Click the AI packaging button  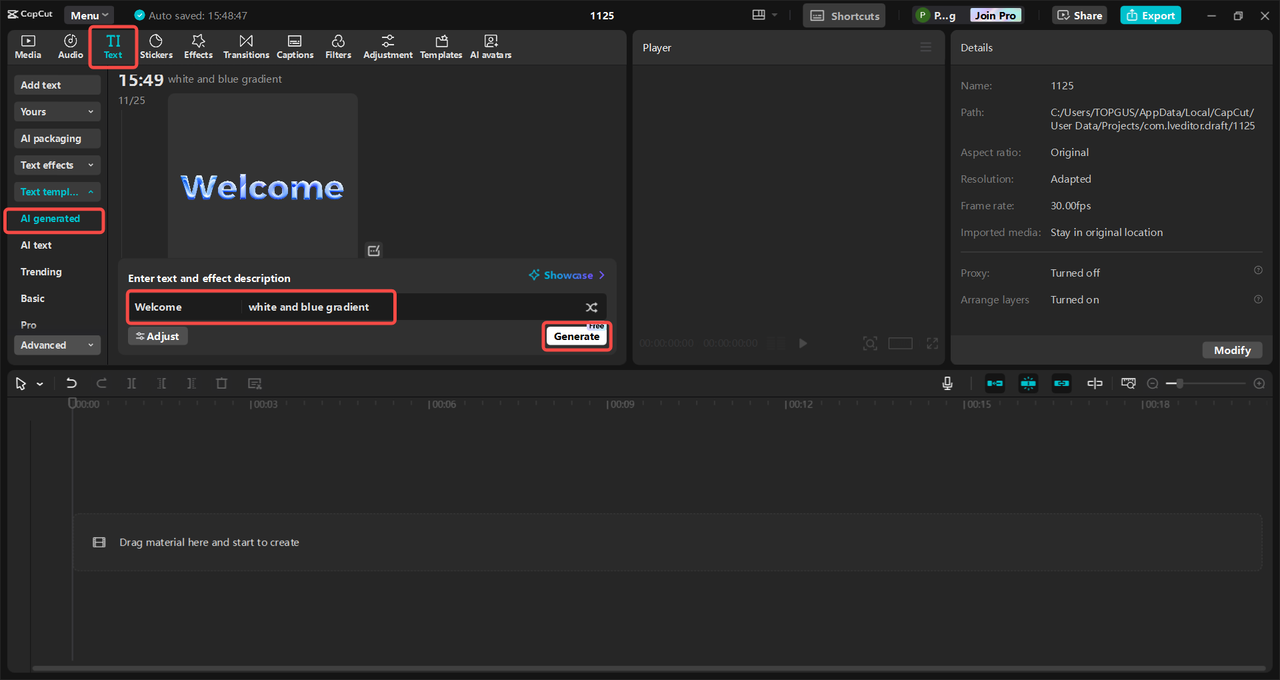(x=58, y=138)
